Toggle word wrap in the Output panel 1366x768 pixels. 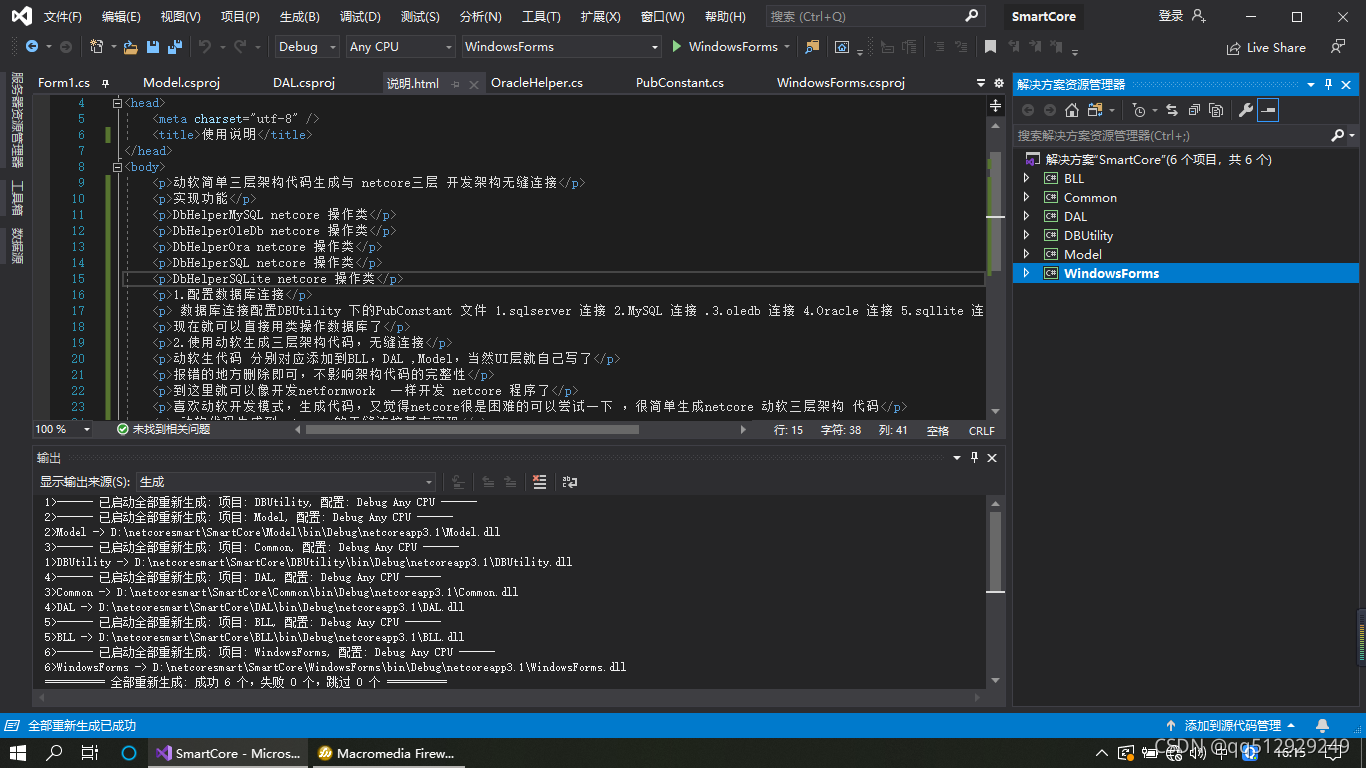pos(570,481)
